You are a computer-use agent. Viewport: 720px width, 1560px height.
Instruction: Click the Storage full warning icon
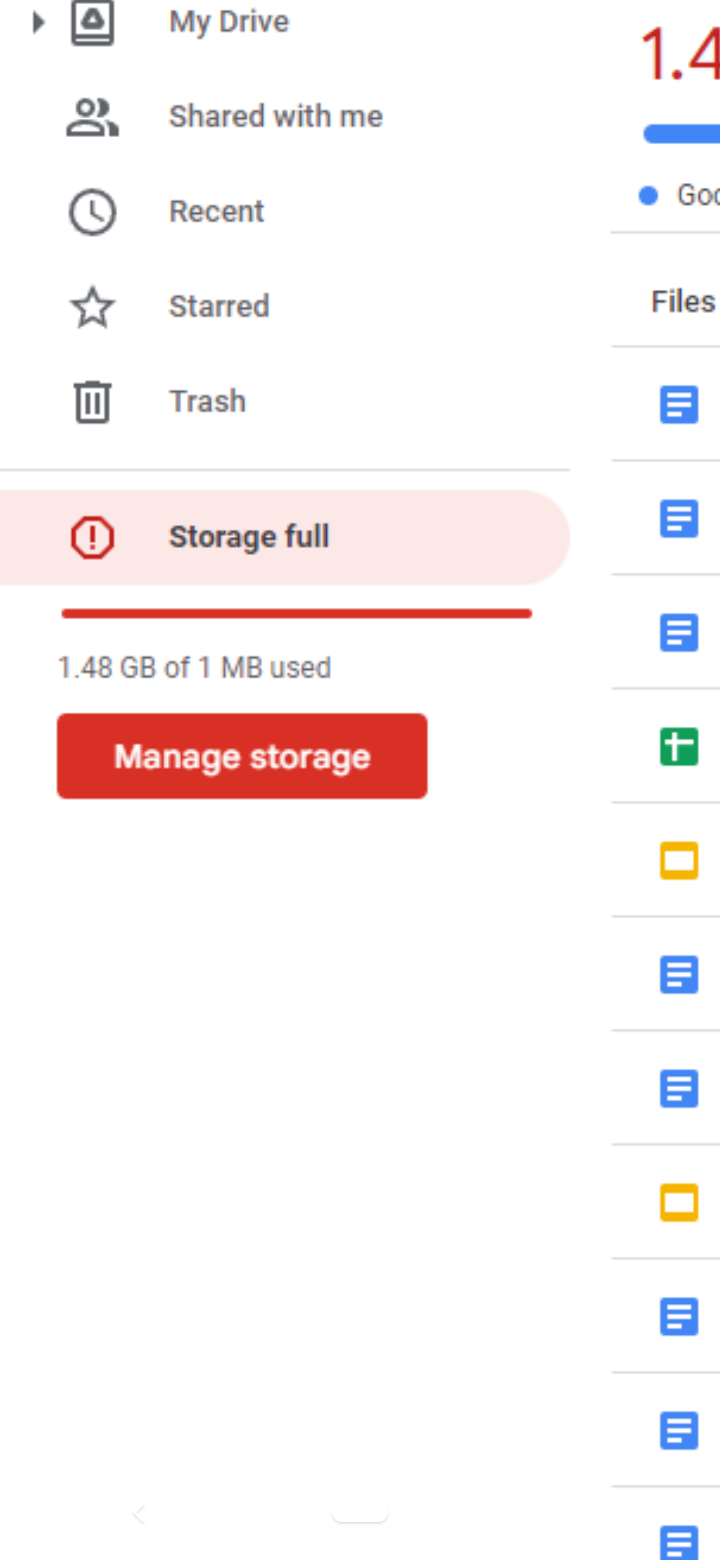[92, 538]
